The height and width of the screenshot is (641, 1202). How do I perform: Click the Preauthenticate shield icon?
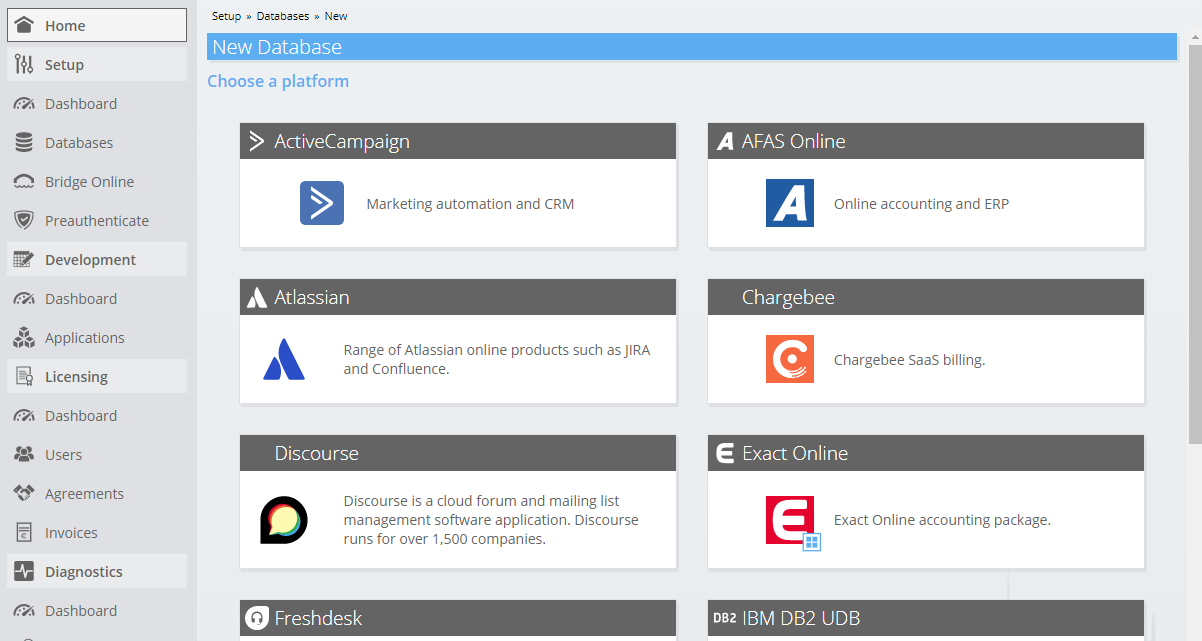click(x=24, y=220)
